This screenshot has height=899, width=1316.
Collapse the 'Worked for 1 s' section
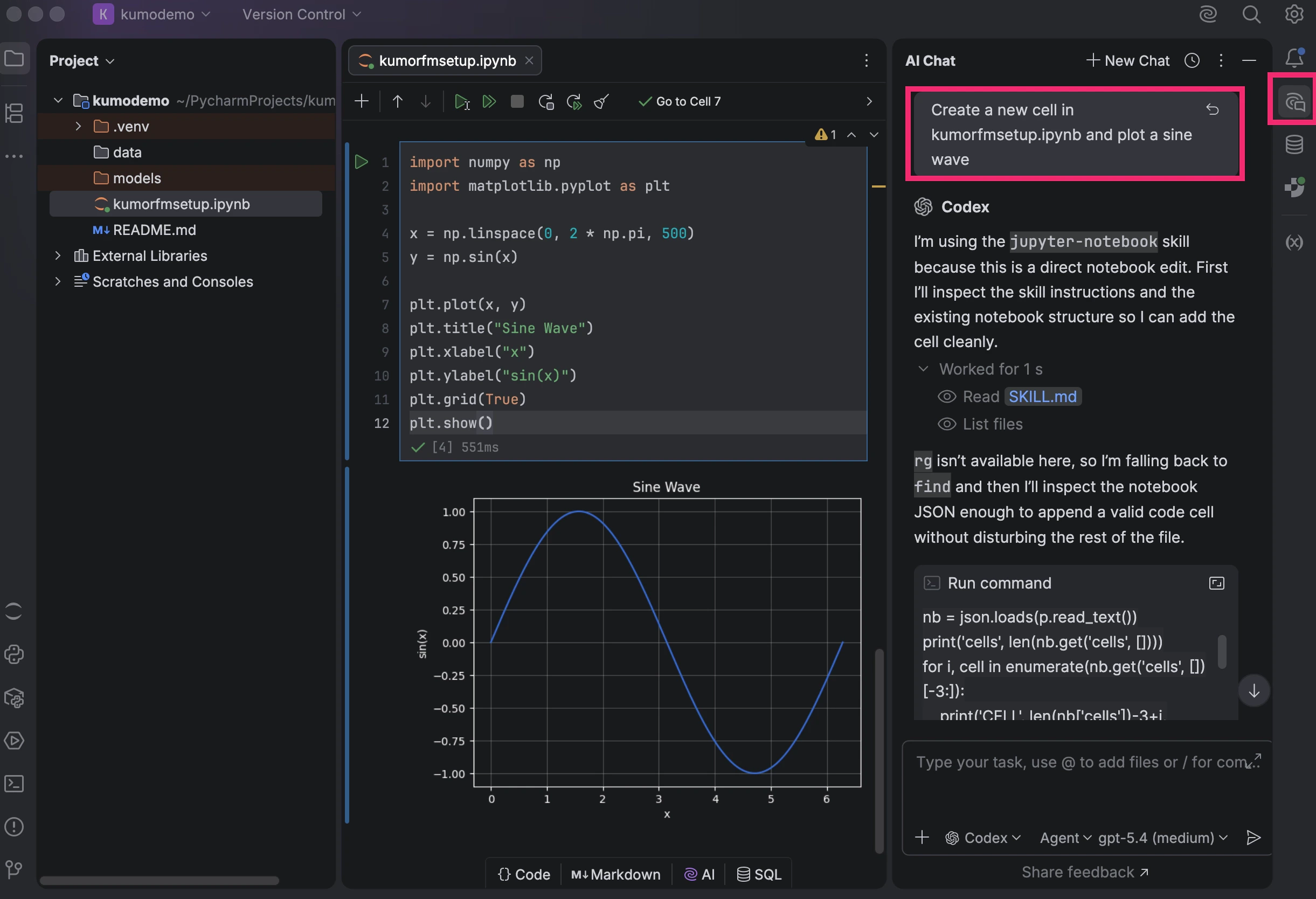923,369
